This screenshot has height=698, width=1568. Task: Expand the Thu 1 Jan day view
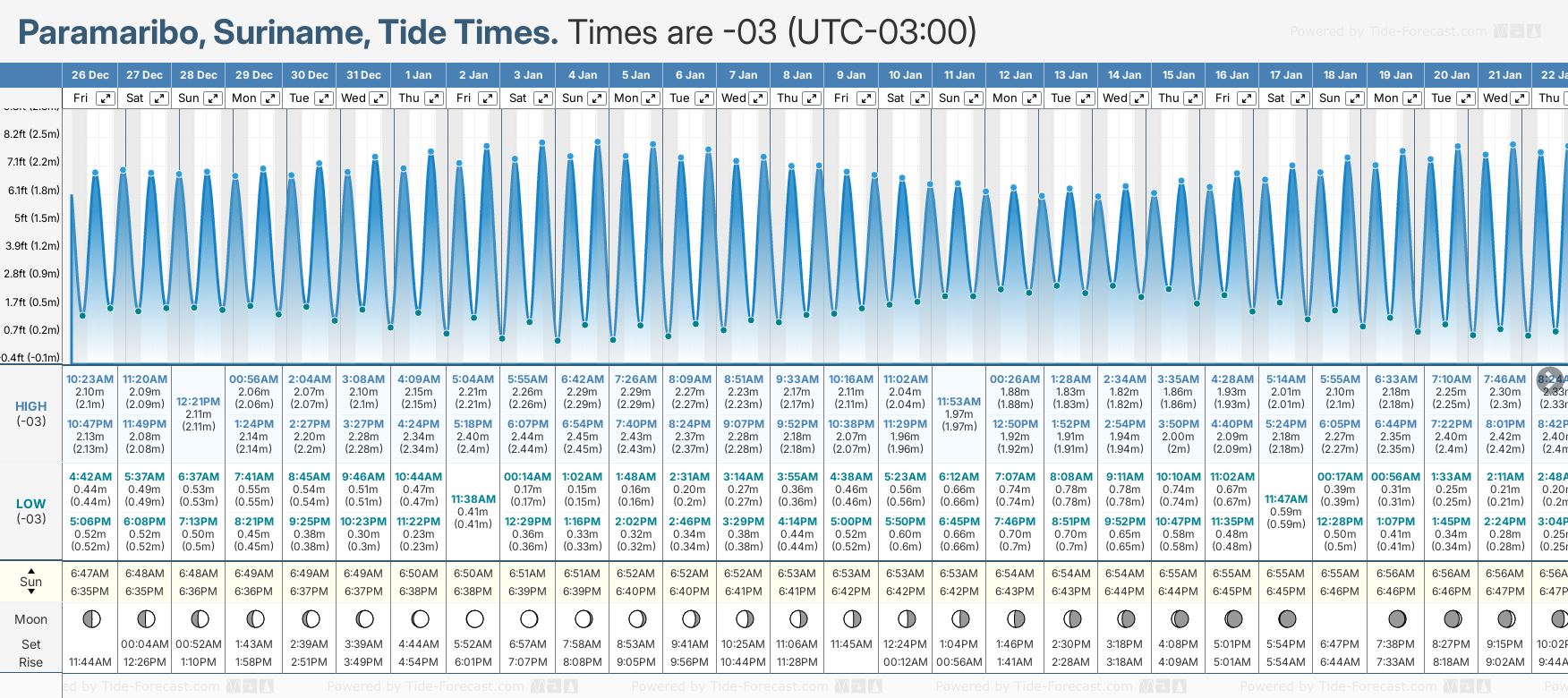pos(433,98)
